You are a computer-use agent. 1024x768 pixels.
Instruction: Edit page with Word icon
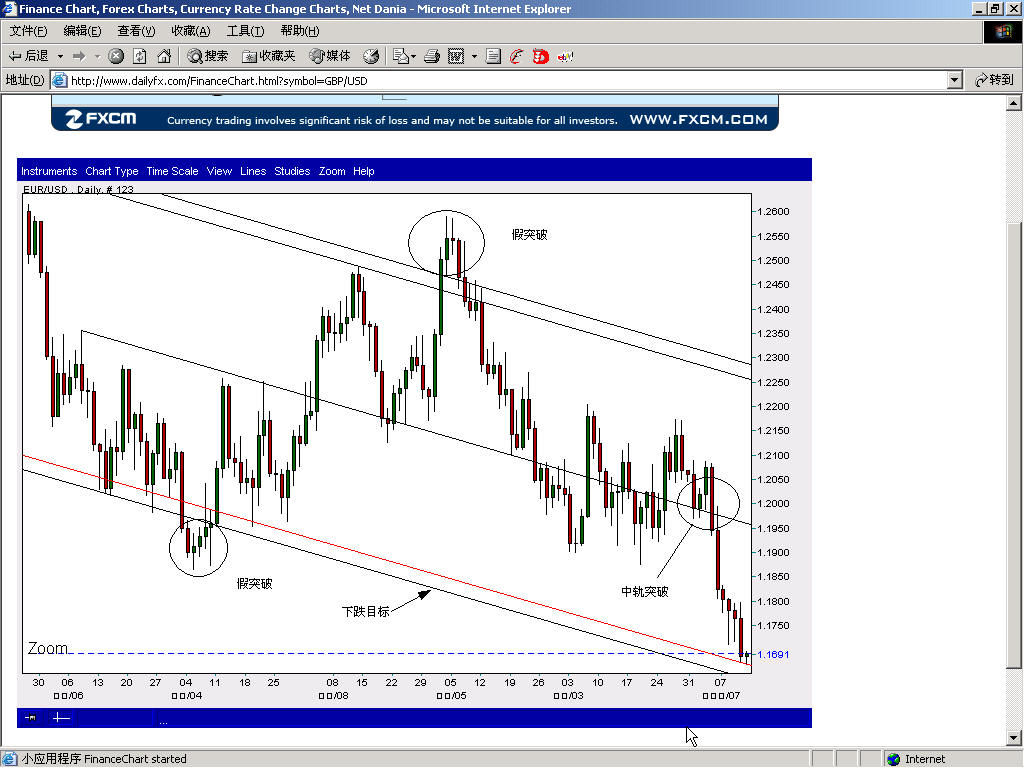456,56
